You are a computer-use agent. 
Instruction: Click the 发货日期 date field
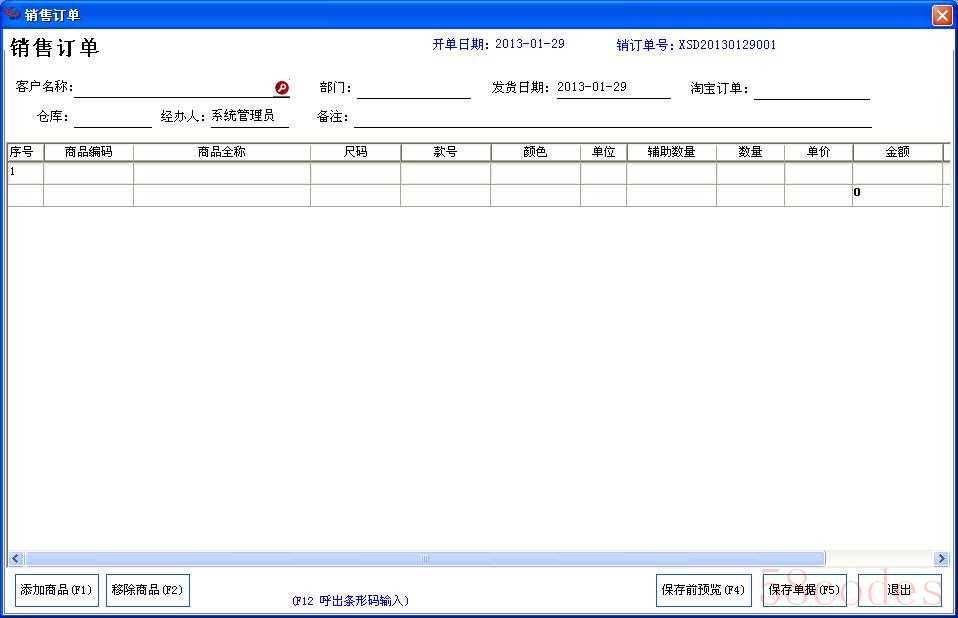point(611,88)
